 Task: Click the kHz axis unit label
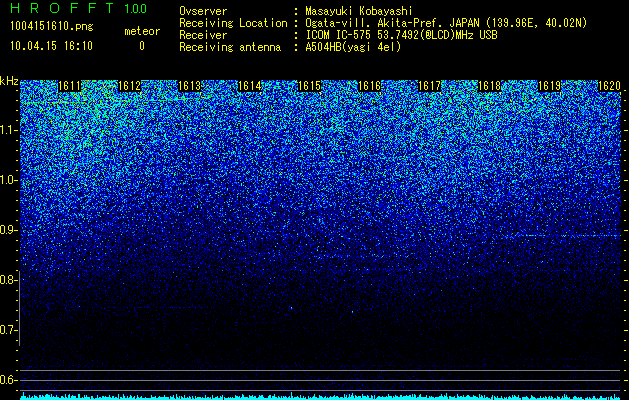9,81
